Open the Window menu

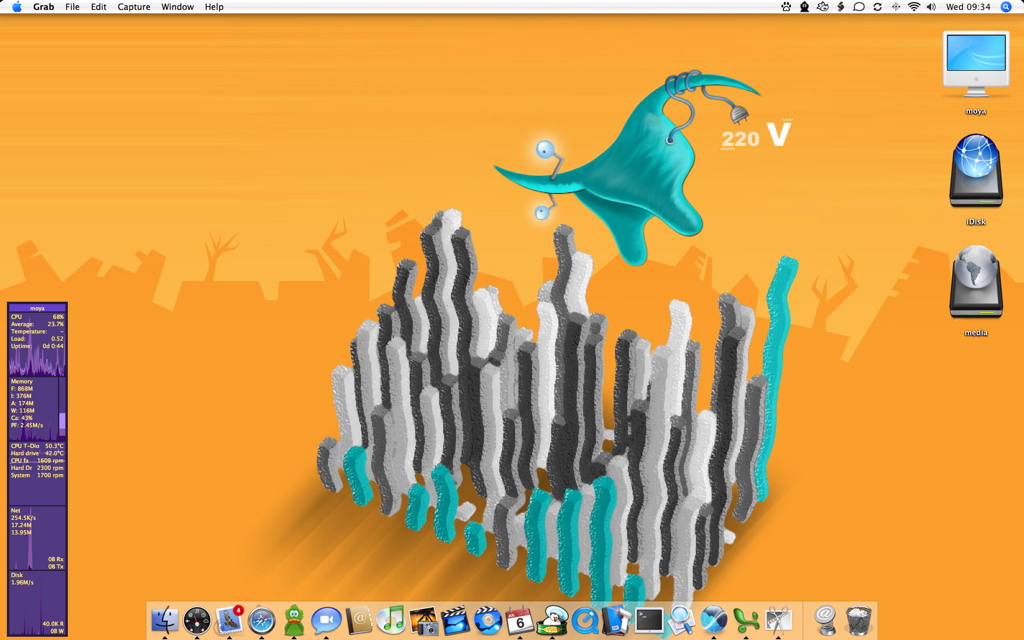(177, 7)
